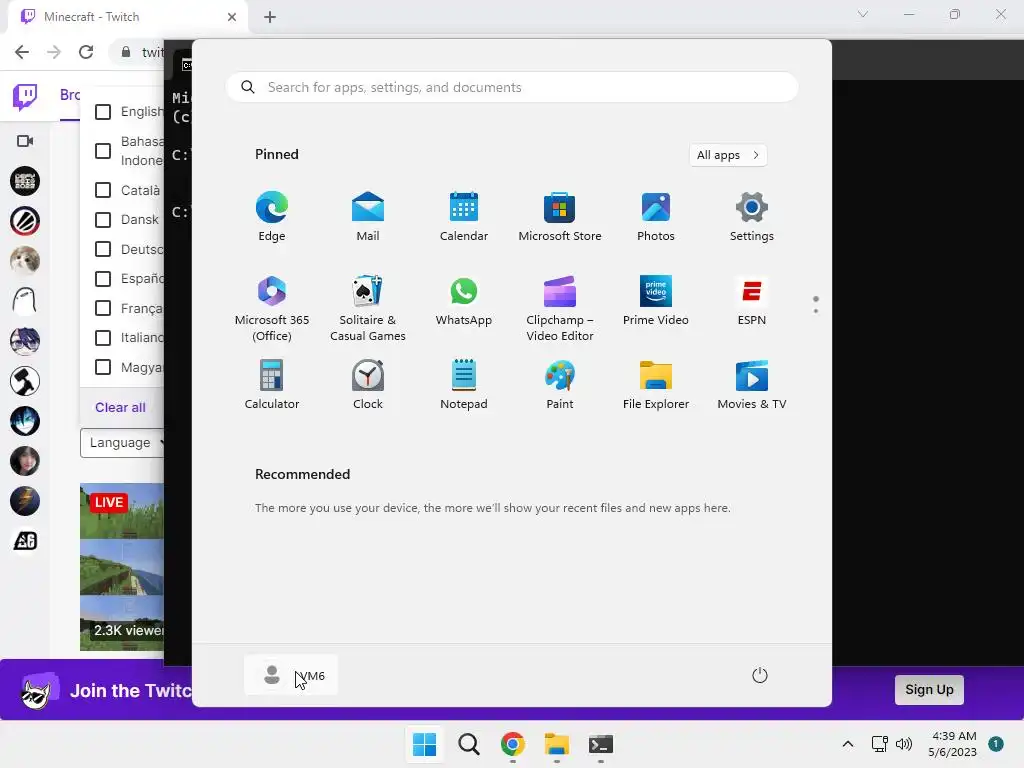Open the cat avatar channel in Twitch sidebar
Image resolution: width=1024 pixels, height=768 pixels.
25,261
